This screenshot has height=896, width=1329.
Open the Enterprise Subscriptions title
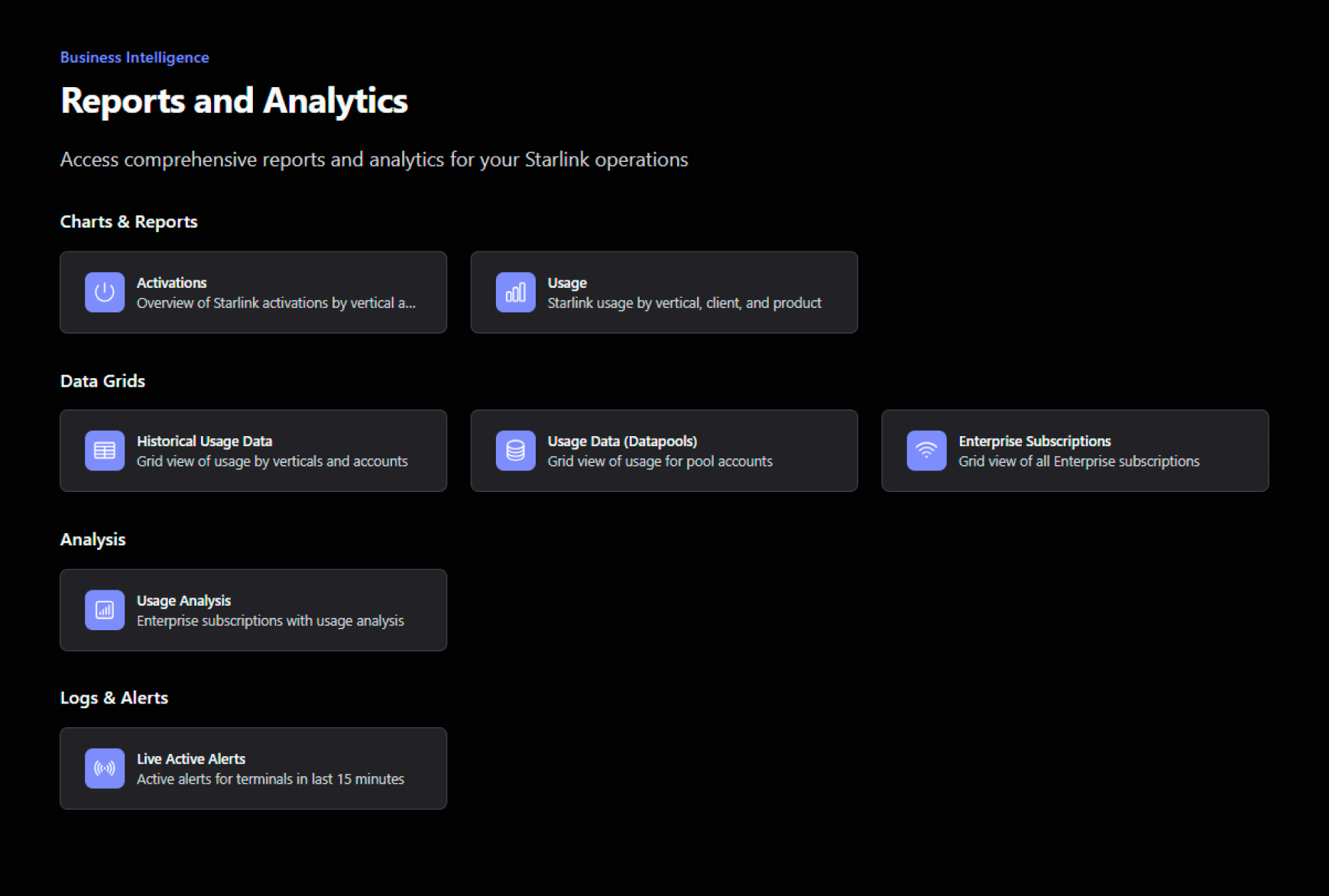[1034, 441]
